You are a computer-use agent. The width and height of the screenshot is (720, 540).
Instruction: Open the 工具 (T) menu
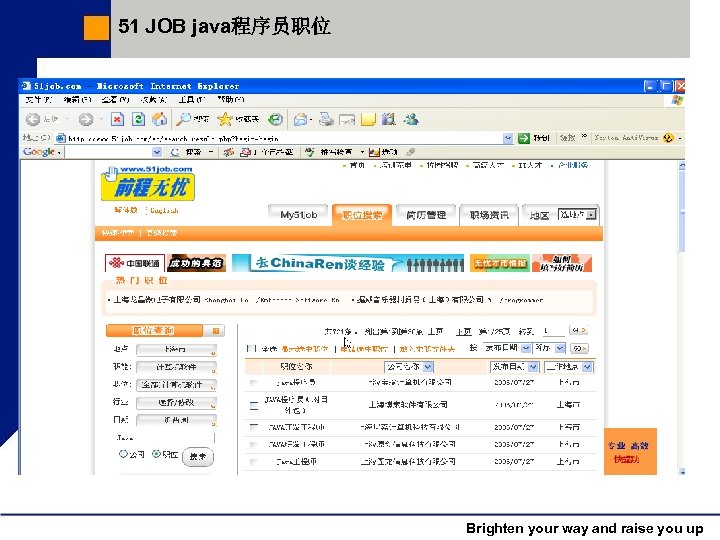(191, 99)
